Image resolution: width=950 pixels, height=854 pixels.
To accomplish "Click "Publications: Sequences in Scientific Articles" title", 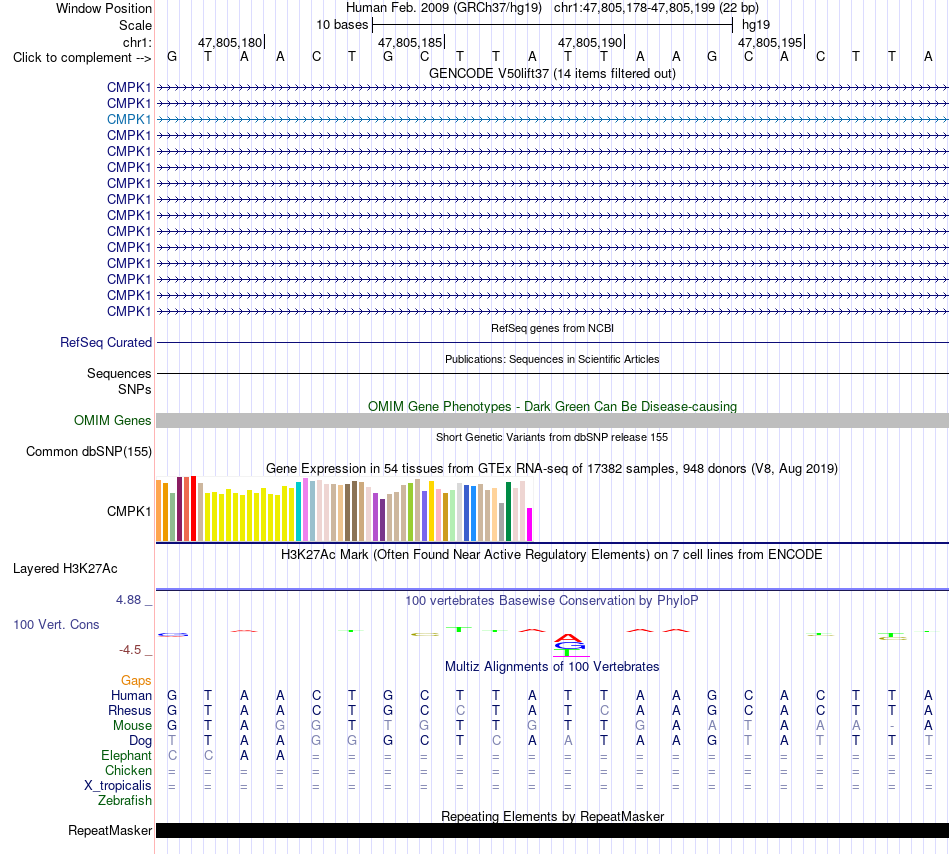I will coord(553,359).
